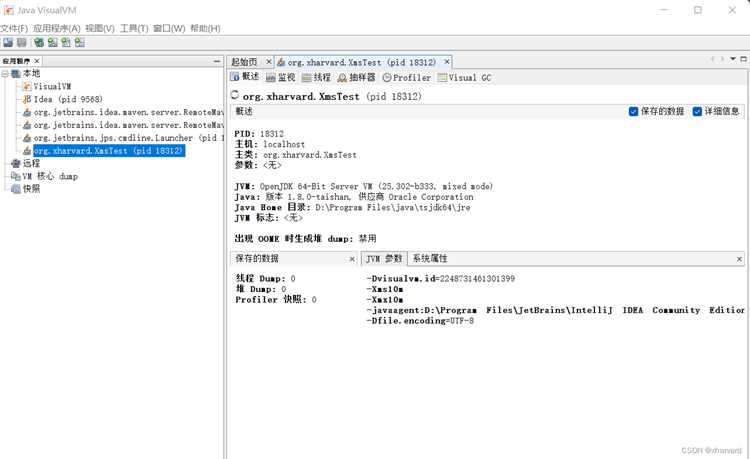The image size is (750, 459).
Task: Minimize the 应用程序 side panel
Action: tap(217, 61)
